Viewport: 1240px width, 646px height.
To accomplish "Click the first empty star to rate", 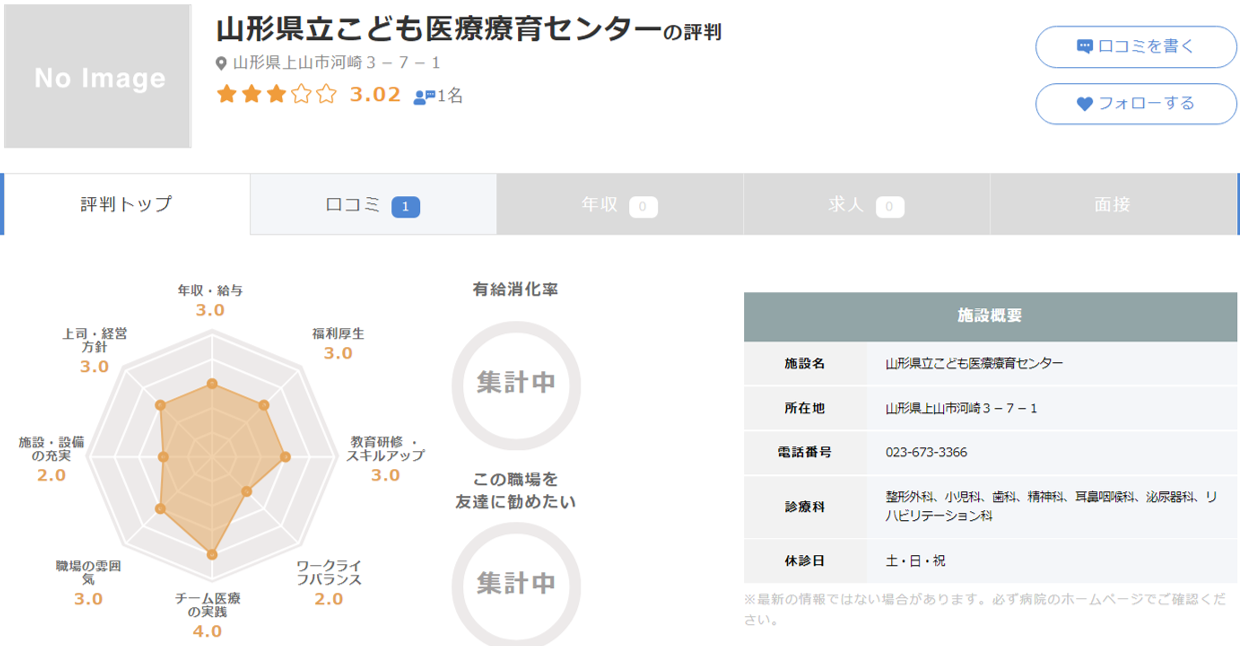I will tap(301, 94).
